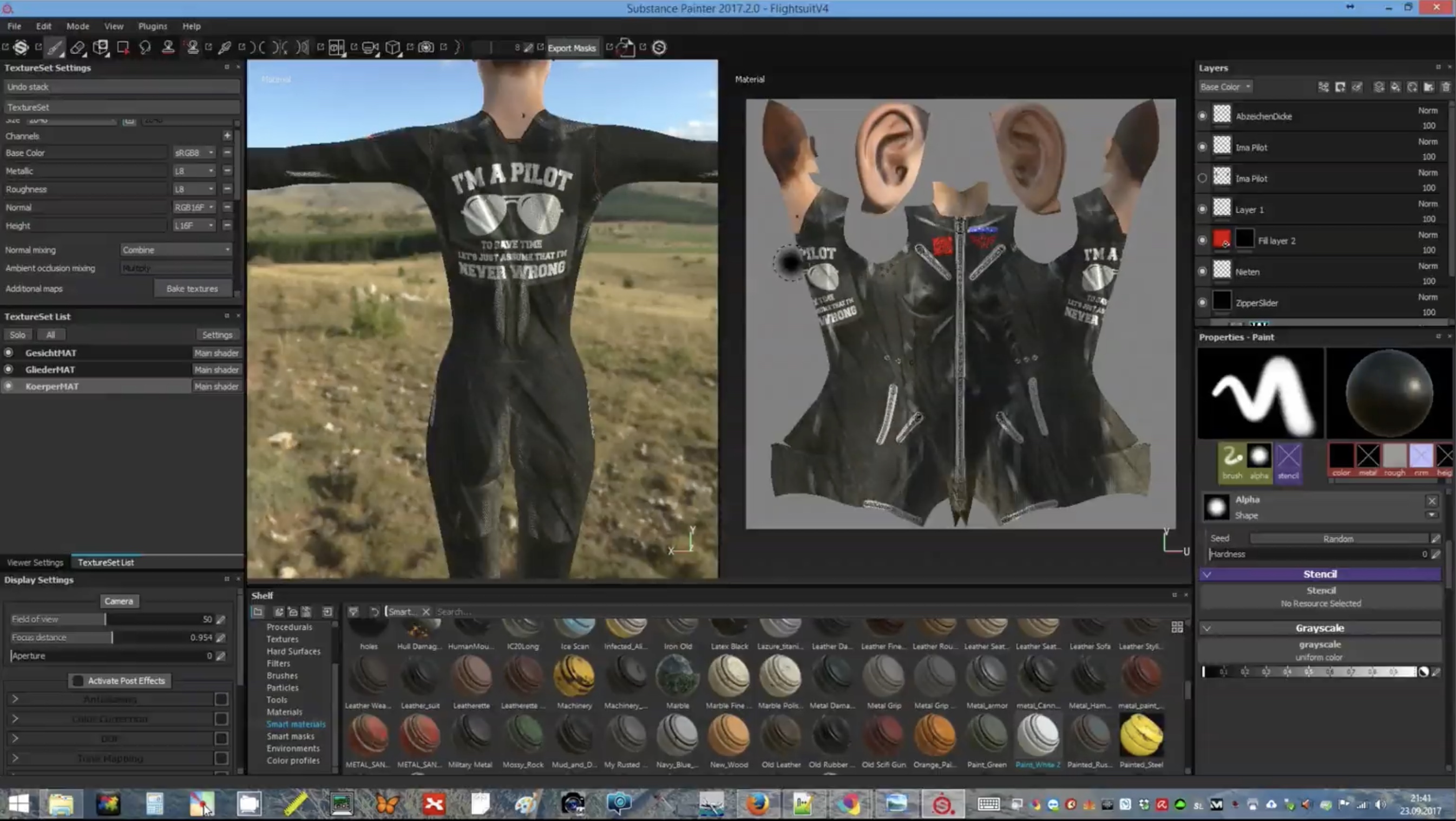Delete selected layer using trash icon
The image size is (1456, 821).
coord(1446,88)
